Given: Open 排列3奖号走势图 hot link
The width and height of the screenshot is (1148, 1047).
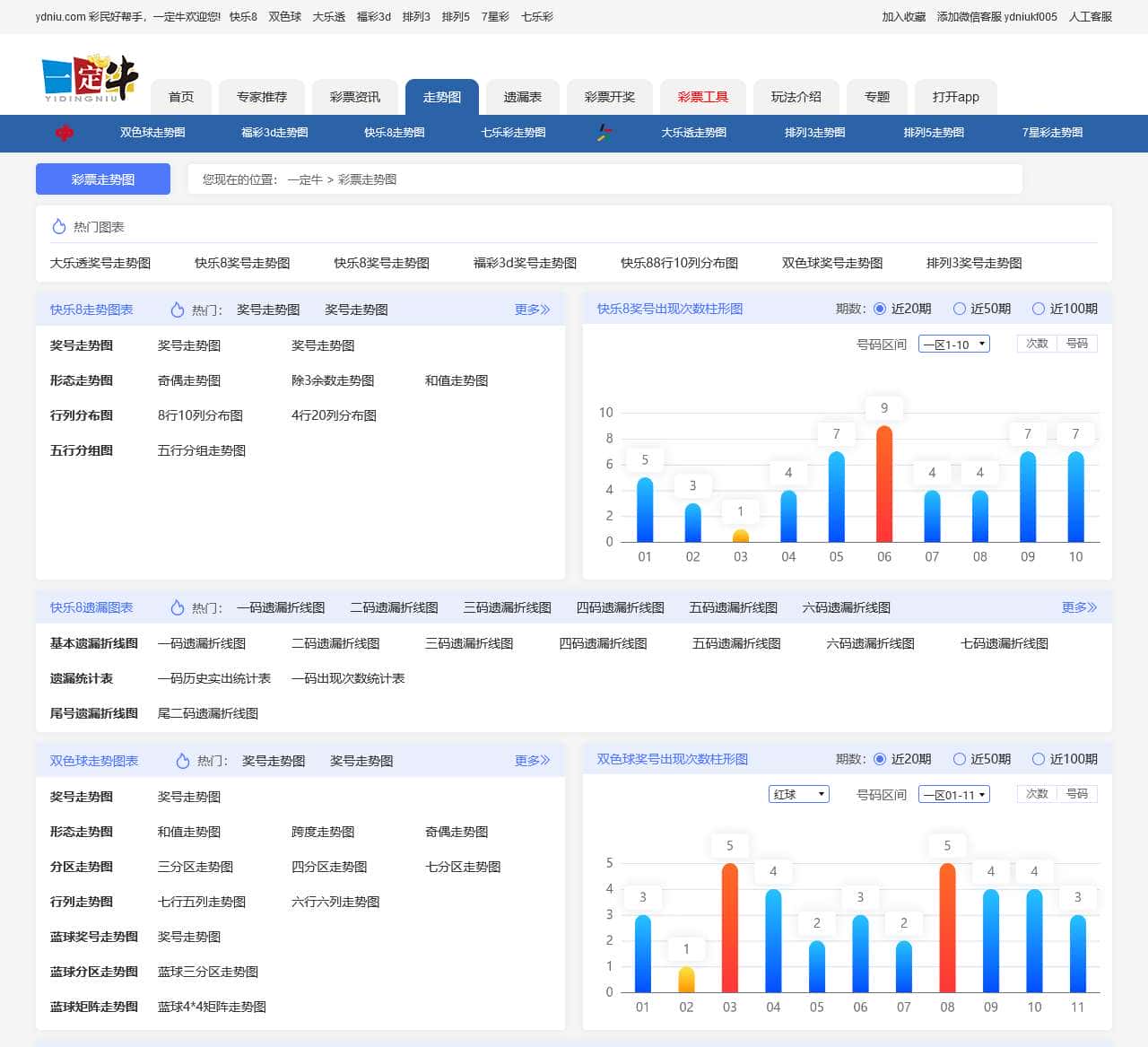Looking at the screenshot, I should pyautogui.click(x=974, y=263).
